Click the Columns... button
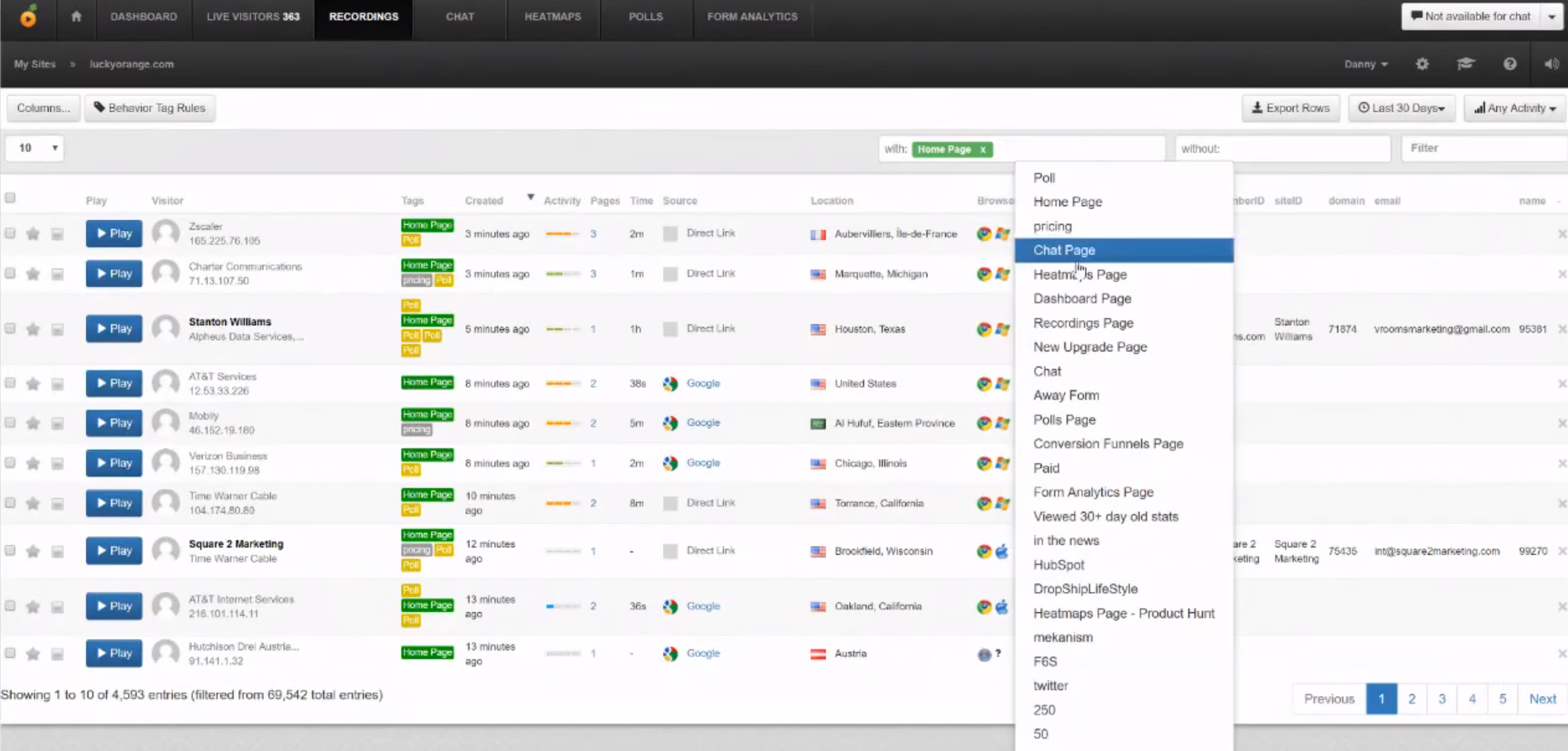Screen dimensions: 1568x751 [43, 108]
